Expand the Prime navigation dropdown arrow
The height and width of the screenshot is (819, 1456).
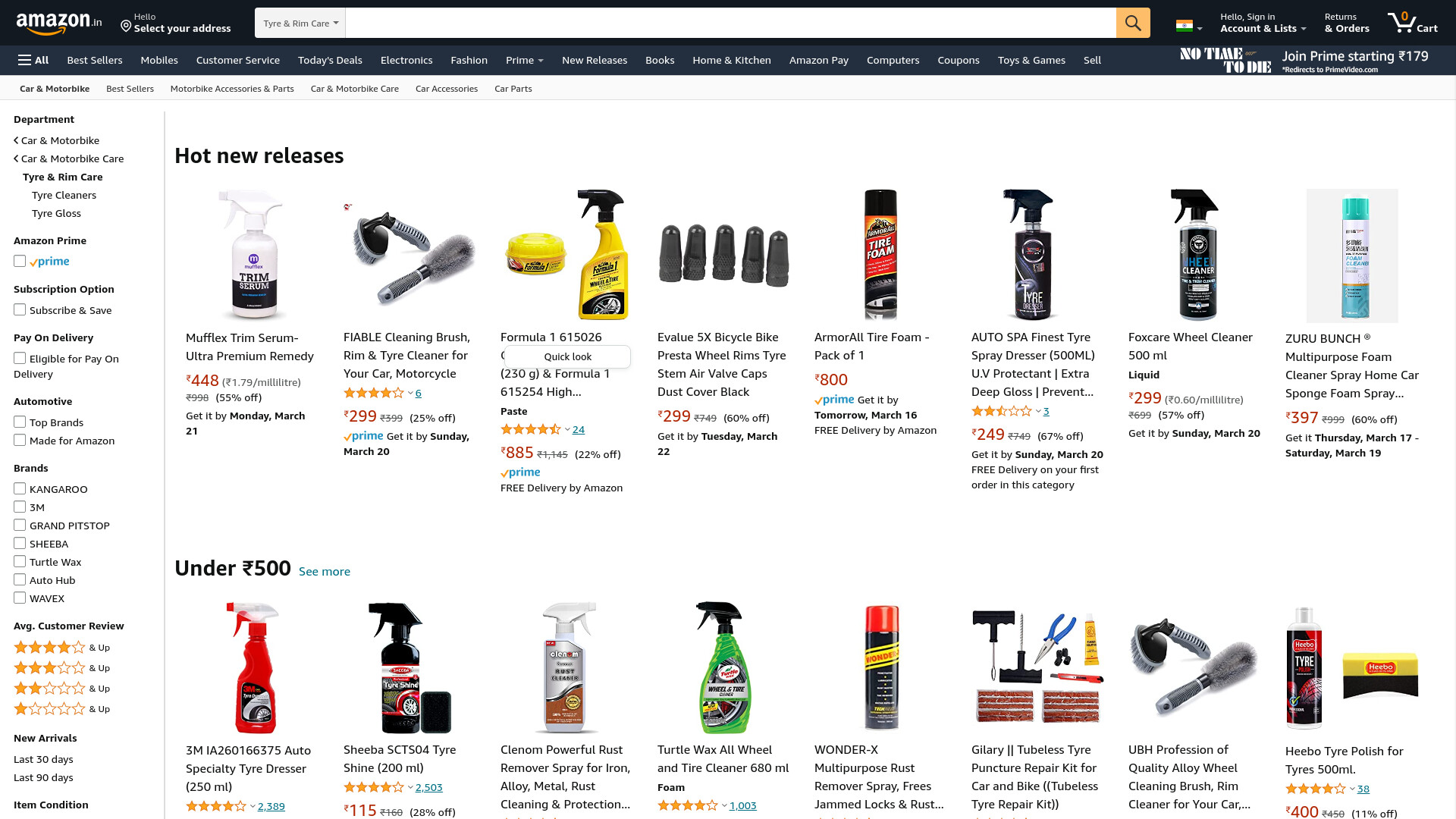541,61
